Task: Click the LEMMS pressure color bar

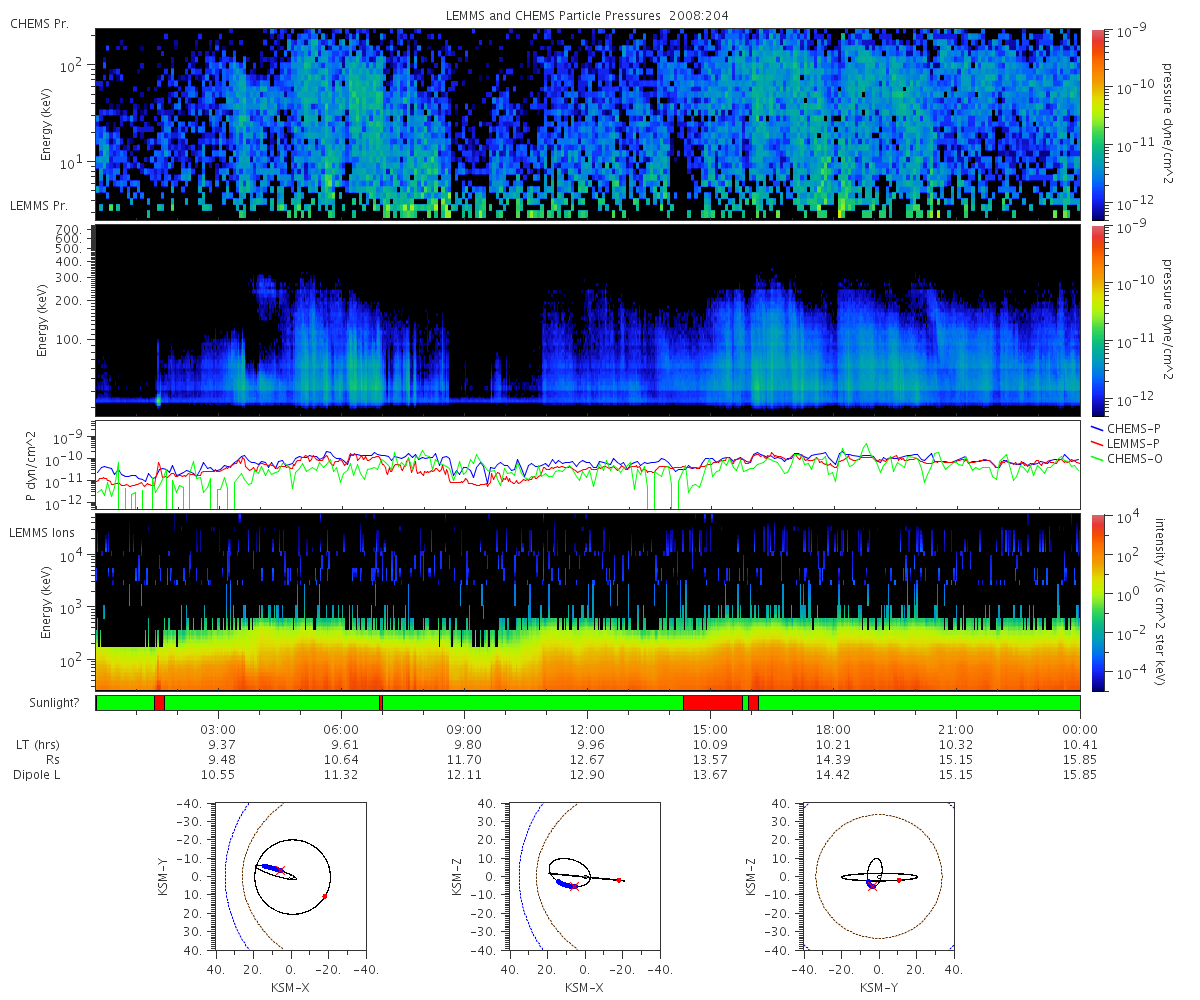Action: [x=1097, y=320]
